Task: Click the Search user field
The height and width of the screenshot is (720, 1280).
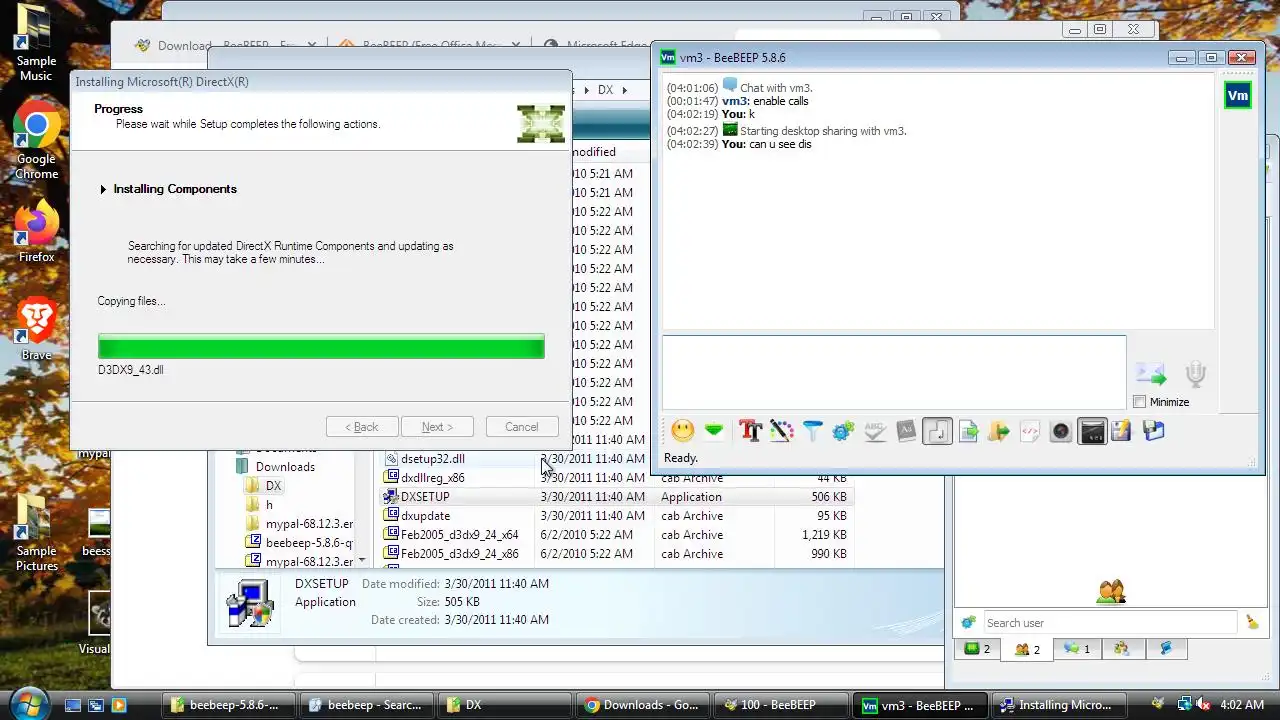Action: click(1110, 622)
